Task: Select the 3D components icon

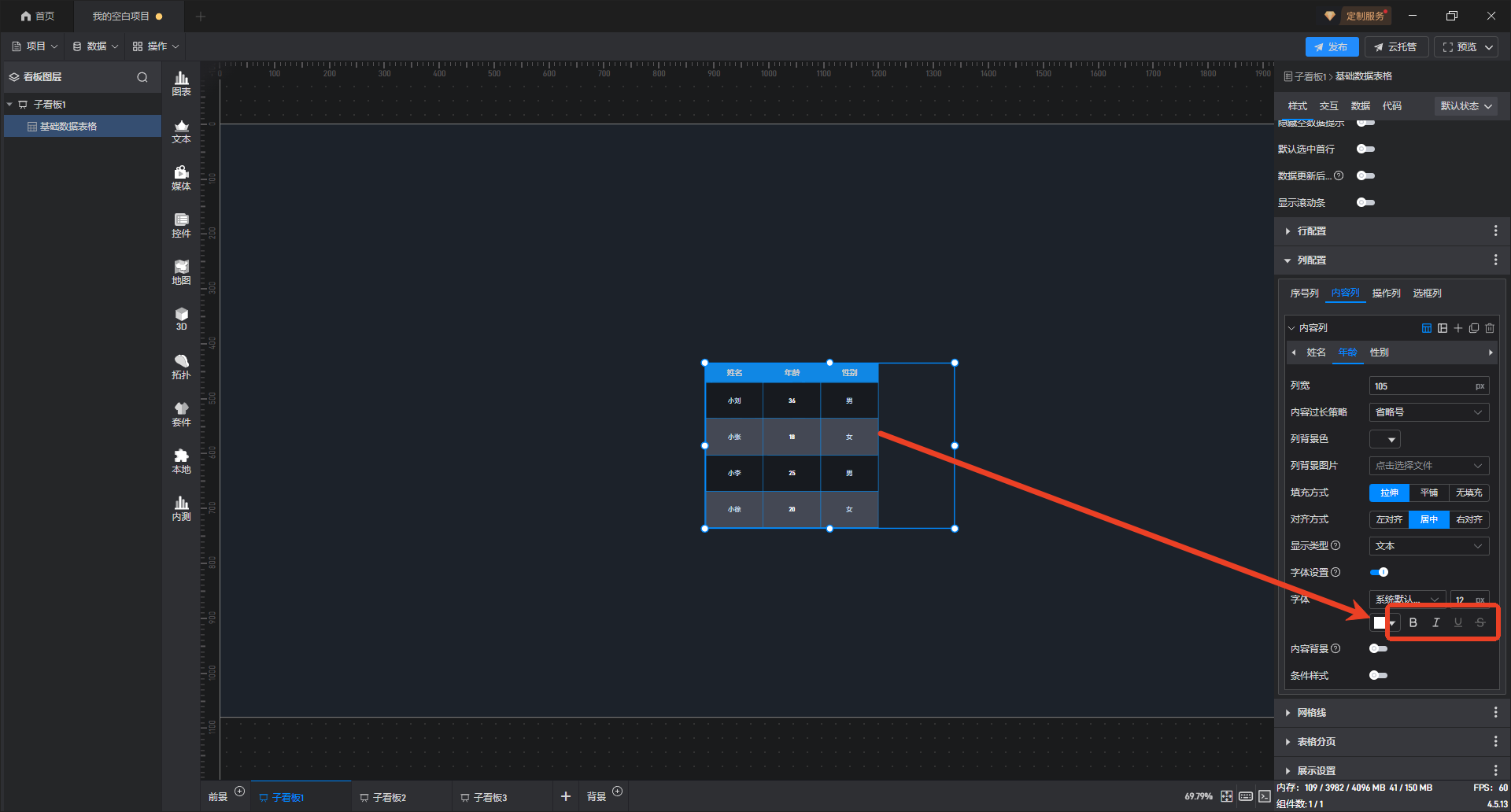Action: pyautogui.click(x=181, y=319)
